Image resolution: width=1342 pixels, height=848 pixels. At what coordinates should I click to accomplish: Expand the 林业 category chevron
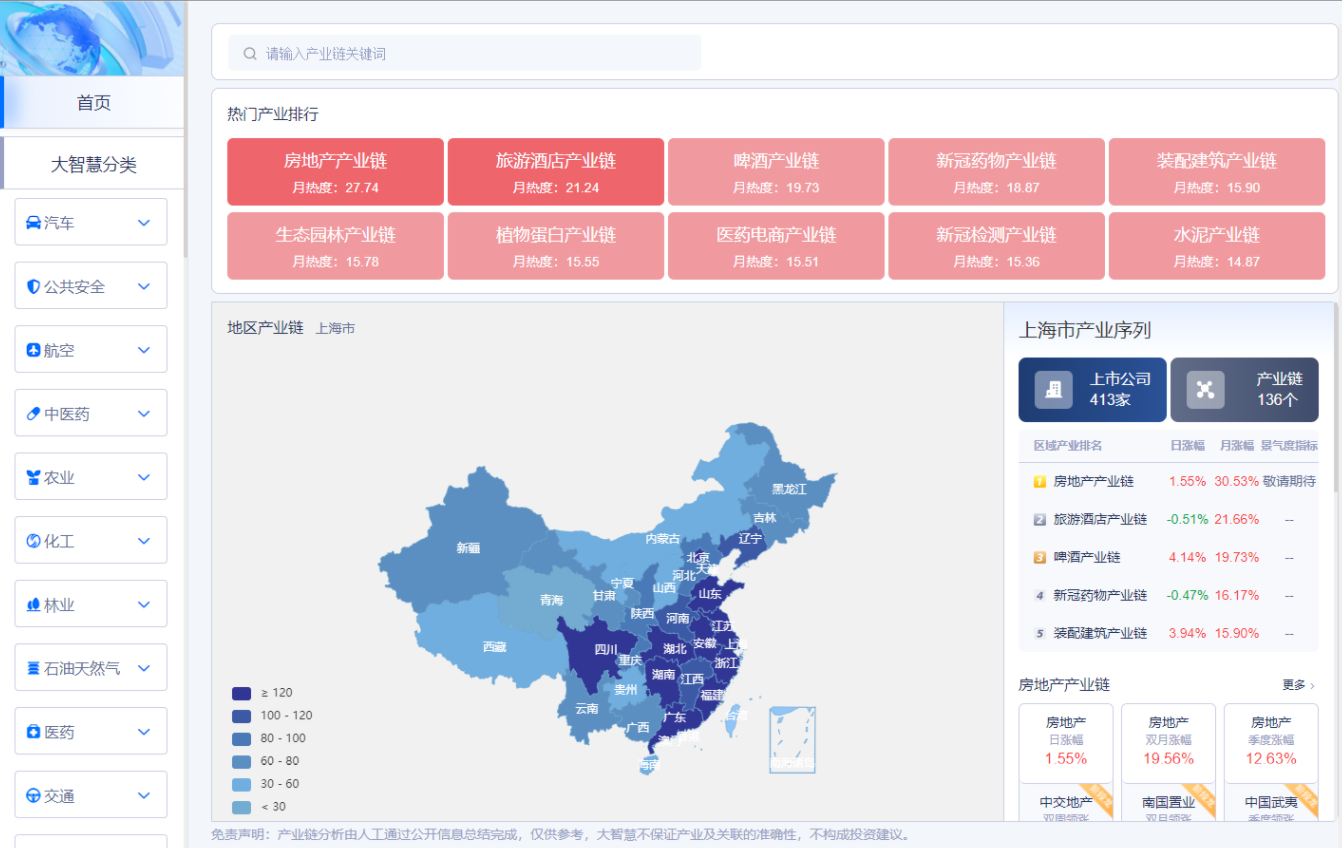[x=144, y=605]
